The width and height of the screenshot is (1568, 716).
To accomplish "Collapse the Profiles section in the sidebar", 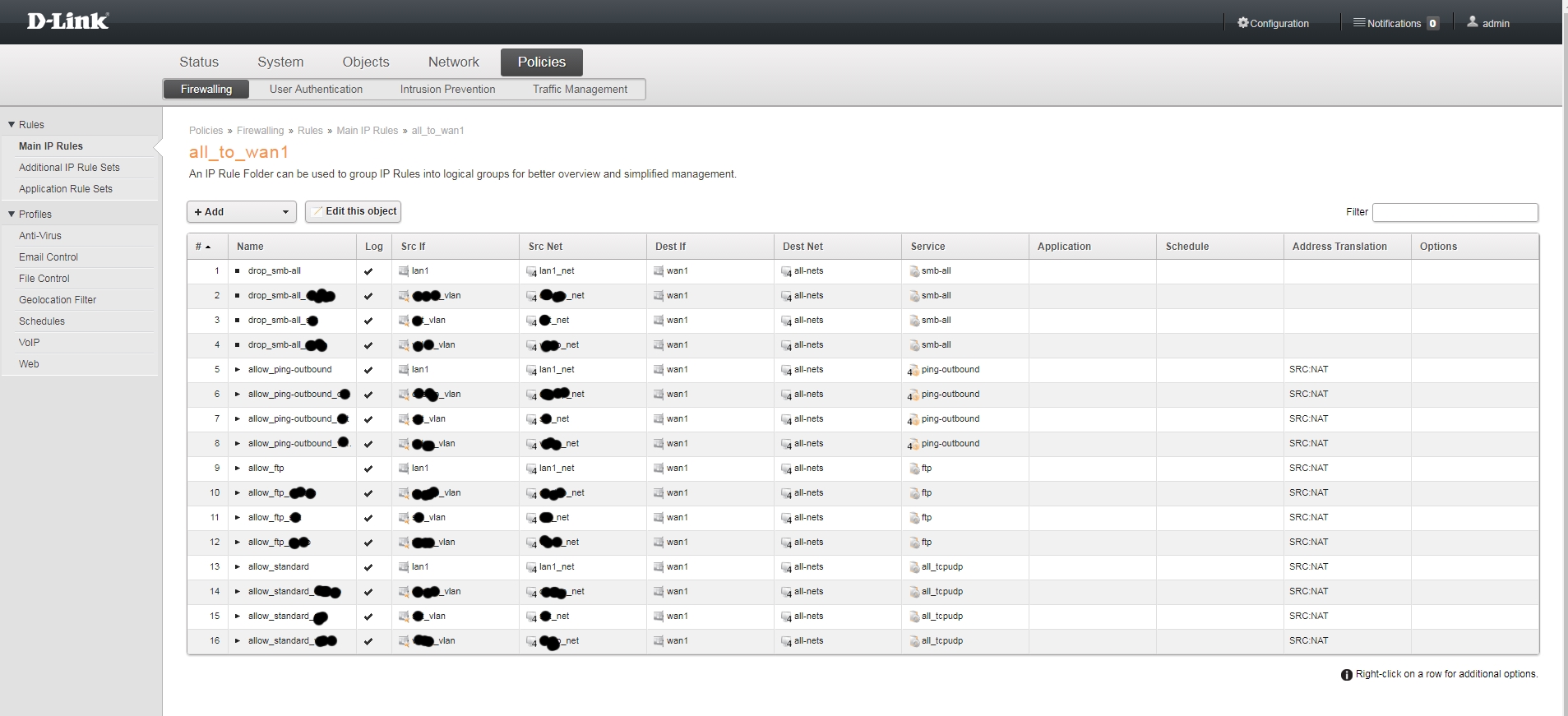I will click(12, 215).
